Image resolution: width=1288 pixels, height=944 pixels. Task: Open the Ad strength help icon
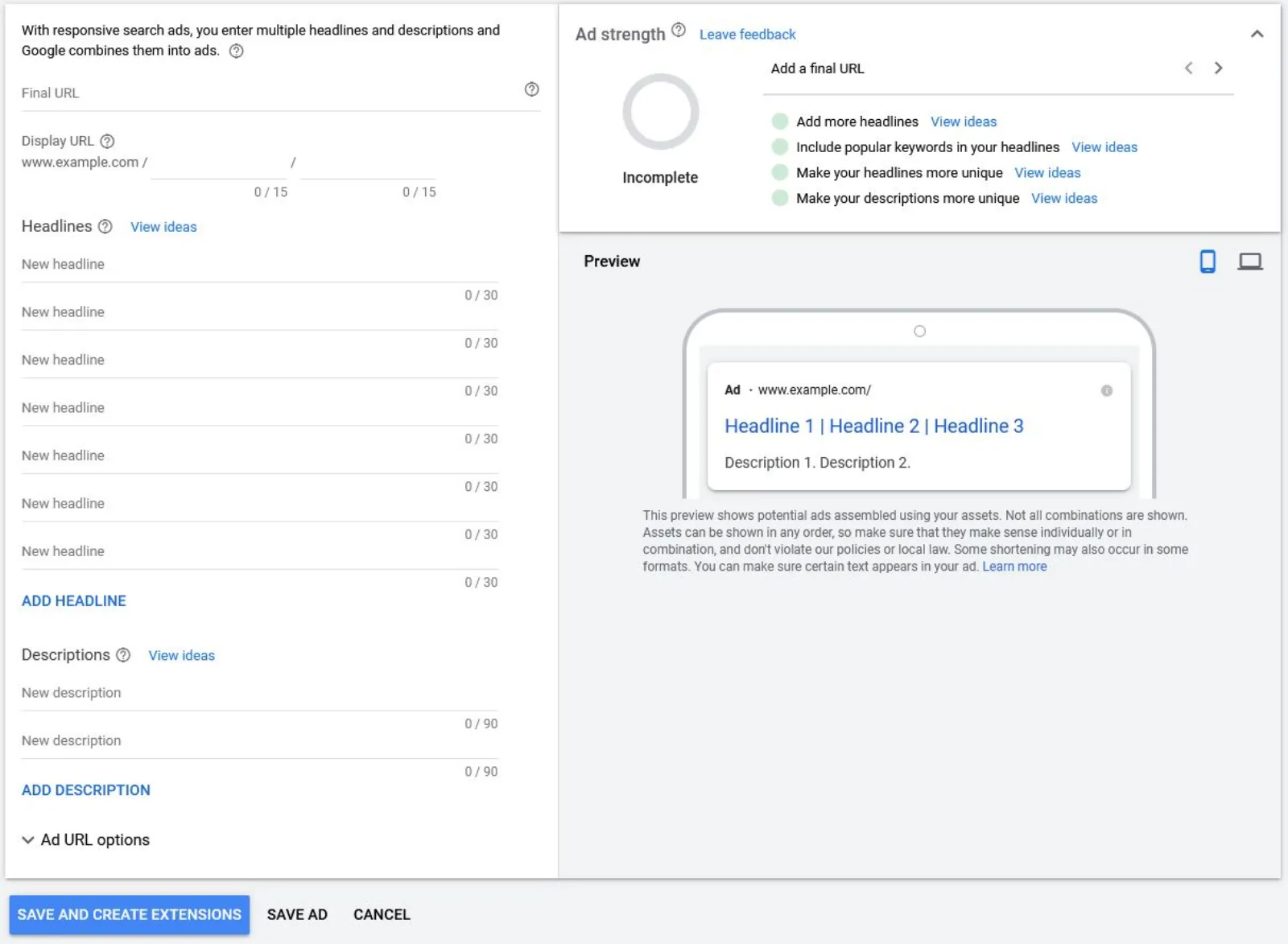(679, 30)
